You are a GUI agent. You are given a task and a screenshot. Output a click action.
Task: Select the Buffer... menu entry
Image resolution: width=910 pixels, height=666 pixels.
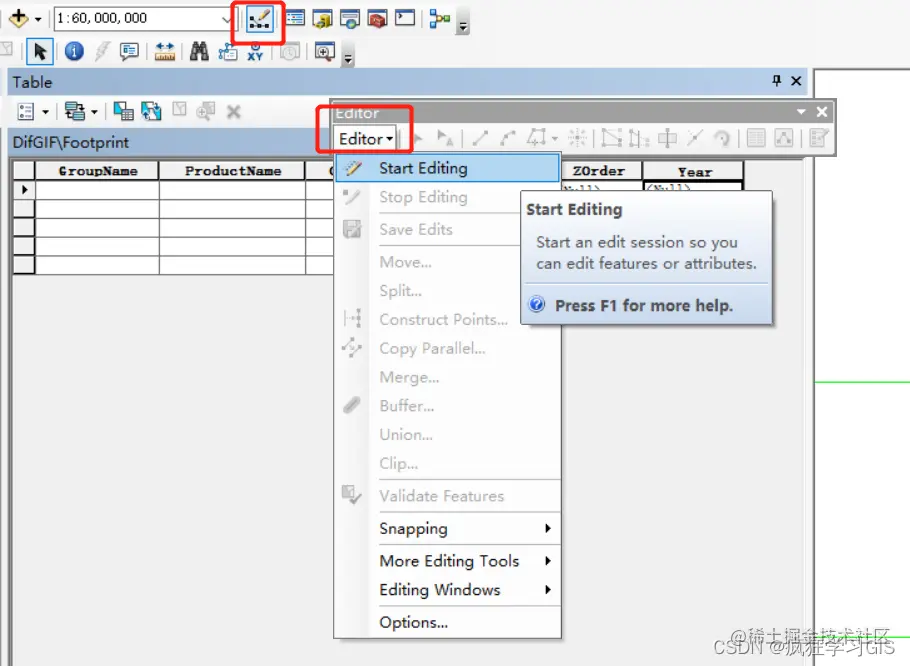point(447,406)
